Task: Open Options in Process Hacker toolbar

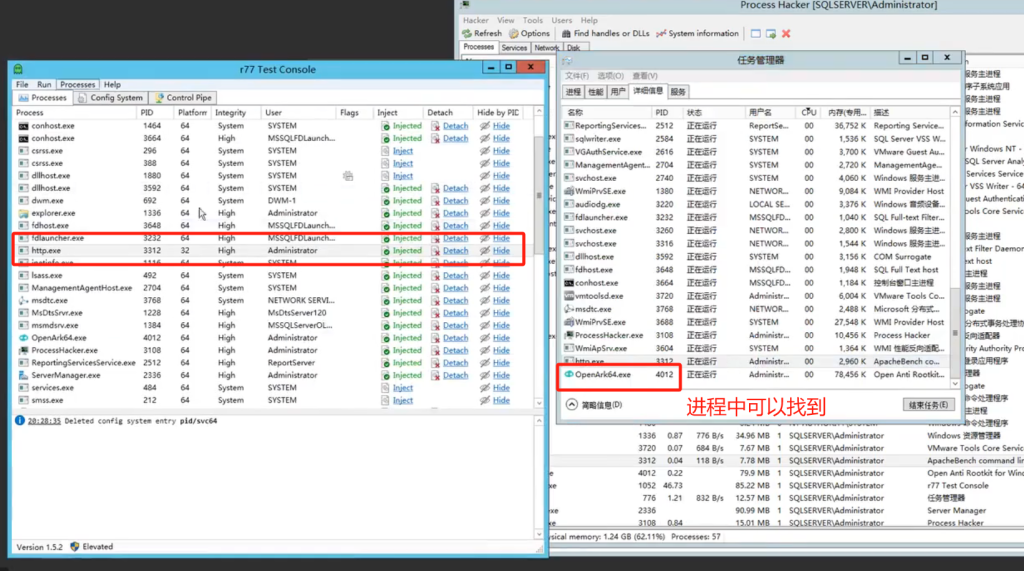Action: coord(529,33)
